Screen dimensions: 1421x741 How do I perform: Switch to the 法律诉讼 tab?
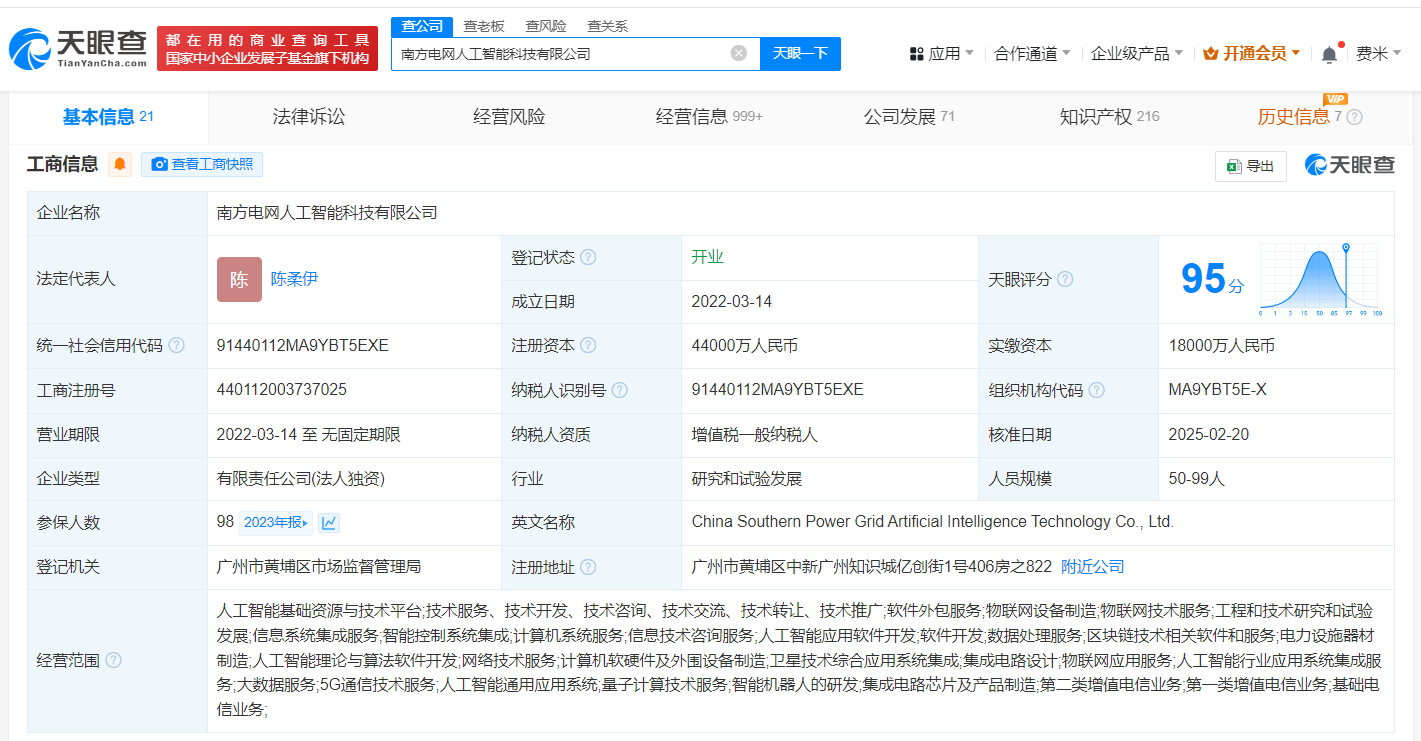click(x=308, y=117)
